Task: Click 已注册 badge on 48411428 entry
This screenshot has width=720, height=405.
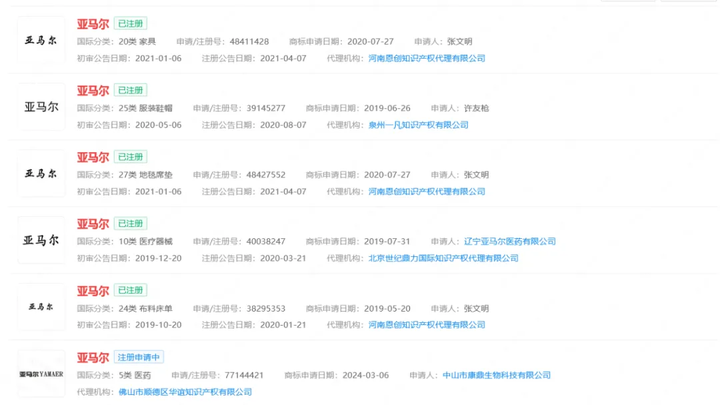Action: click(130, 23)
